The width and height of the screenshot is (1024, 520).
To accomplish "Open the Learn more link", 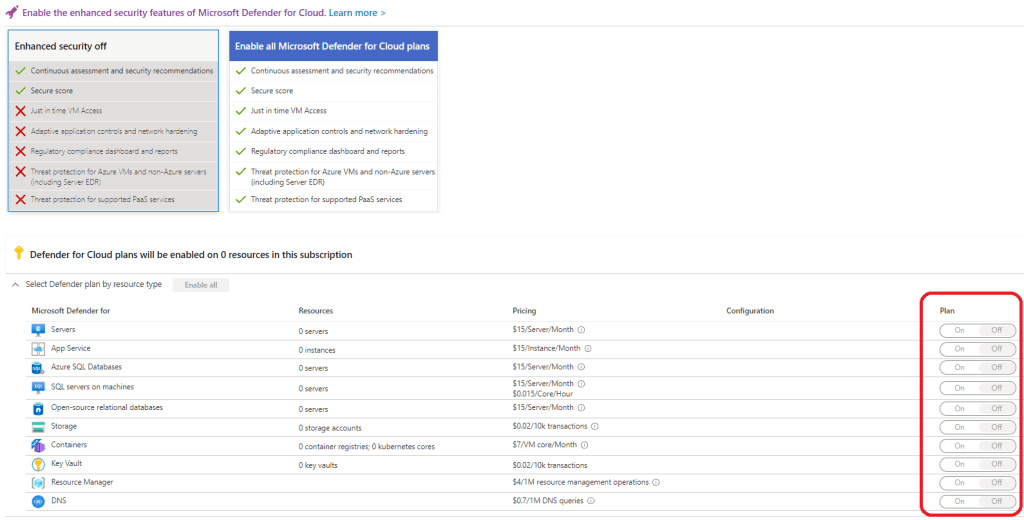I will coord(357,12).
